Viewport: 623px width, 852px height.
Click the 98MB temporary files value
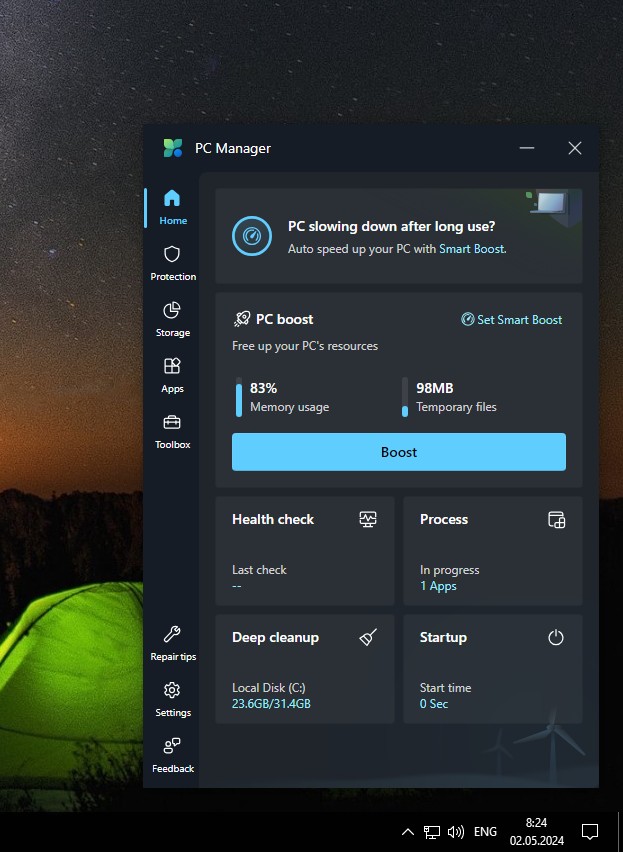tap(435, 388)
